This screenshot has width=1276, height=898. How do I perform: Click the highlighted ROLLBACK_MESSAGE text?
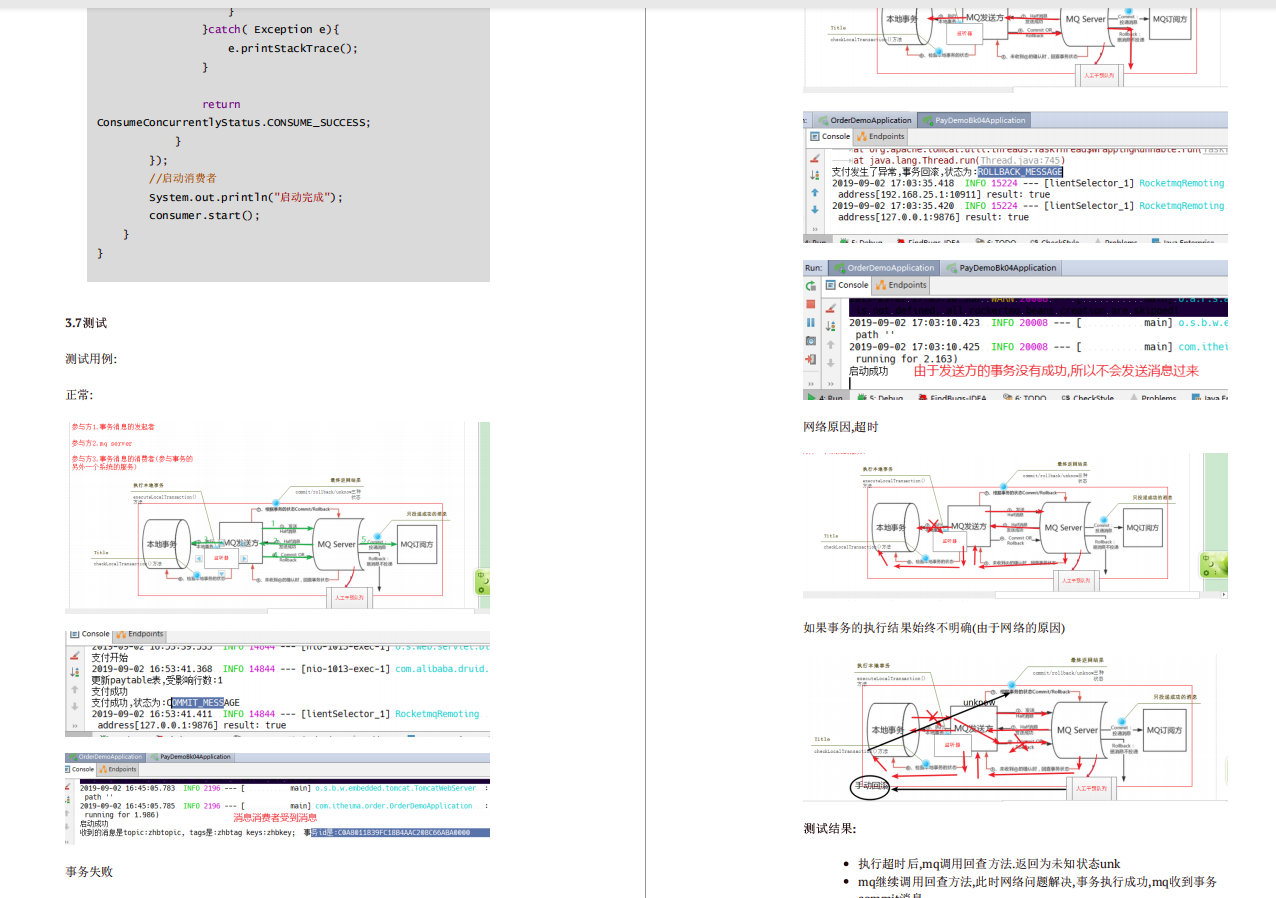(1020, 171)
